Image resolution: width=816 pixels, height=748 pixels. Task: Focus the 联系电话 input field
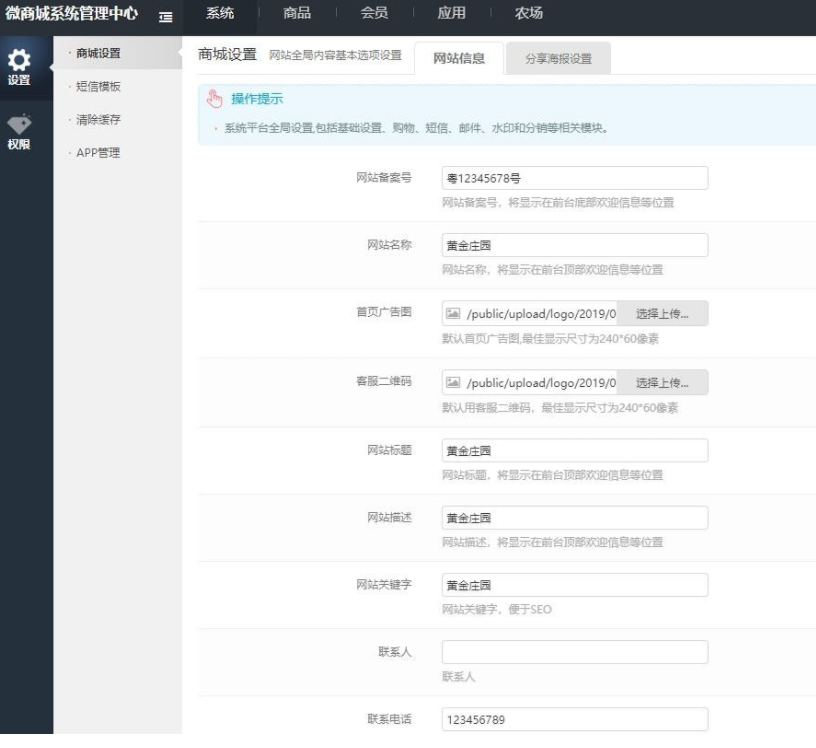click(x=575, y=719)
